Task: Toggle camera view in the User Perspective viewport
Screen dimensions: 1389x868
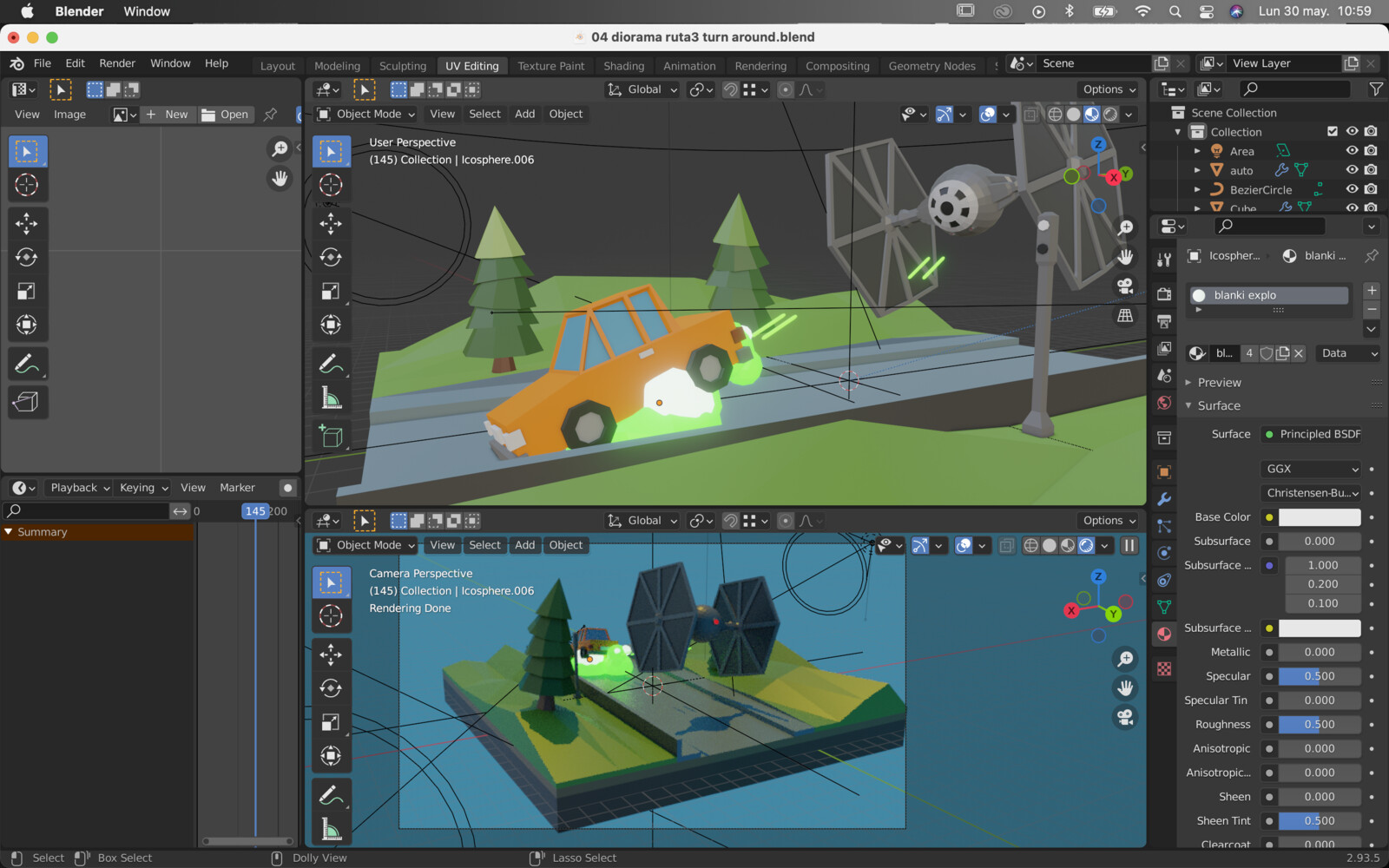Action: 1125,286
